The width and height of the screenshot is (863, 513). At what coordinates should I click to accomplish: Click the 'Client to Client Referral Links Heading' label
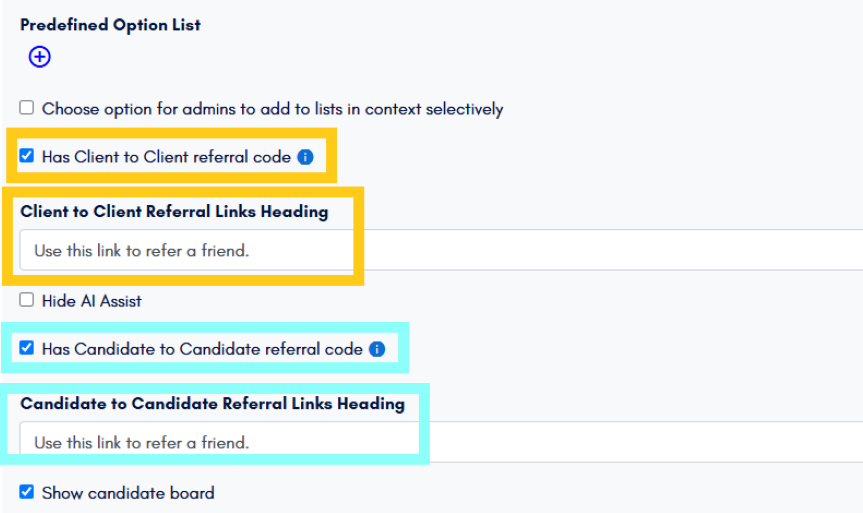[174, 211]
